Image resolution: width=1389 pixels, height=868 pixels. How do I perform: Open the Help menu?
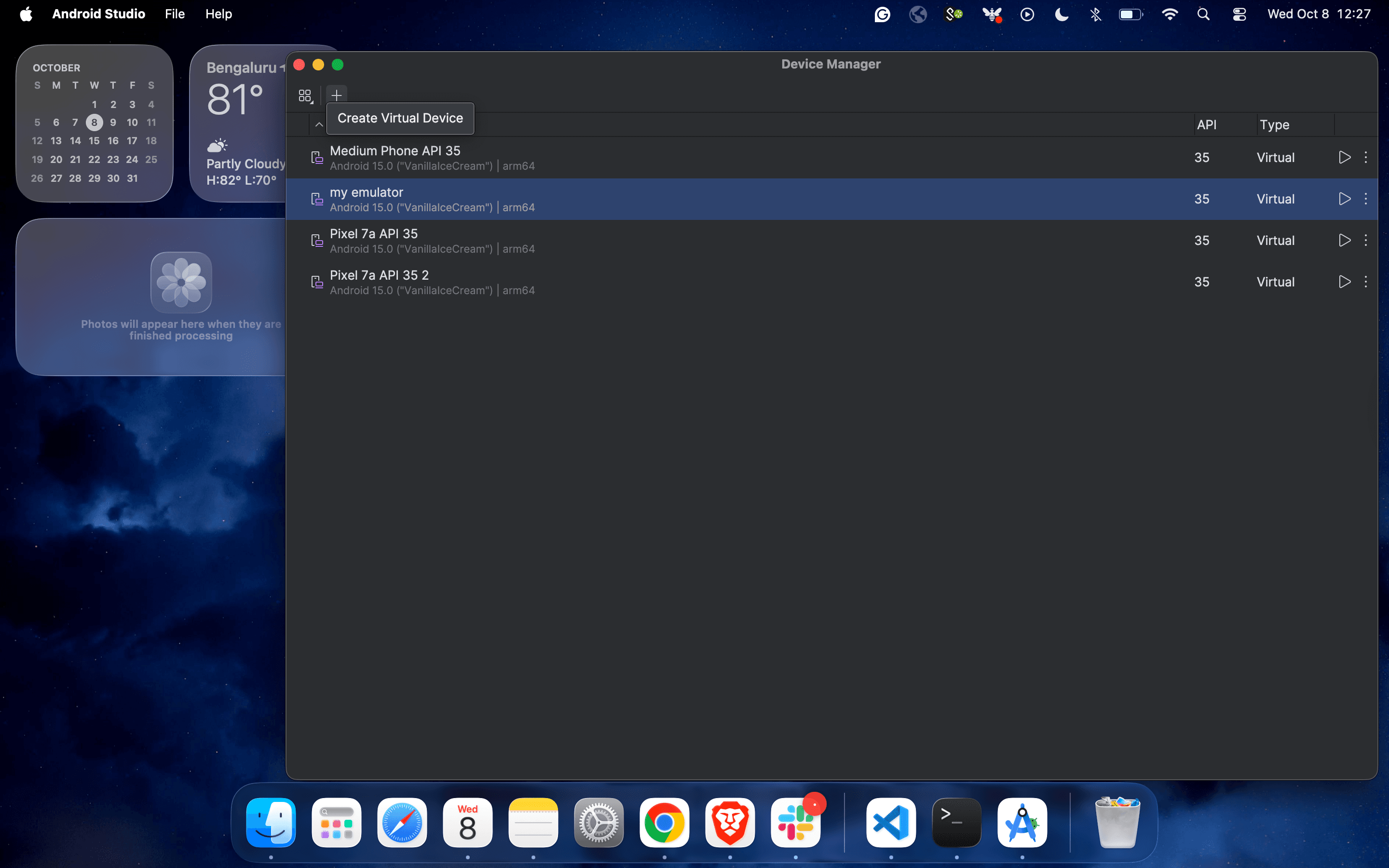click(x=218, y=14)
